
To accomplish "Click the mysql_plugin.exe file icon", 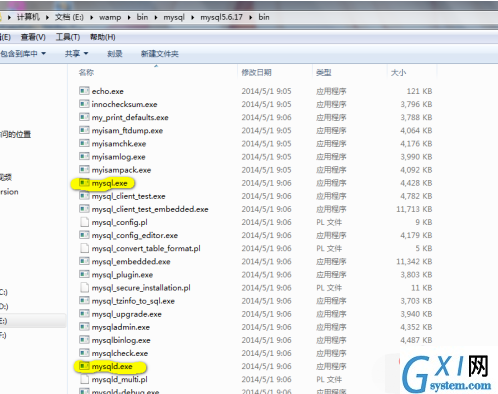I will [x=84, y=274].
